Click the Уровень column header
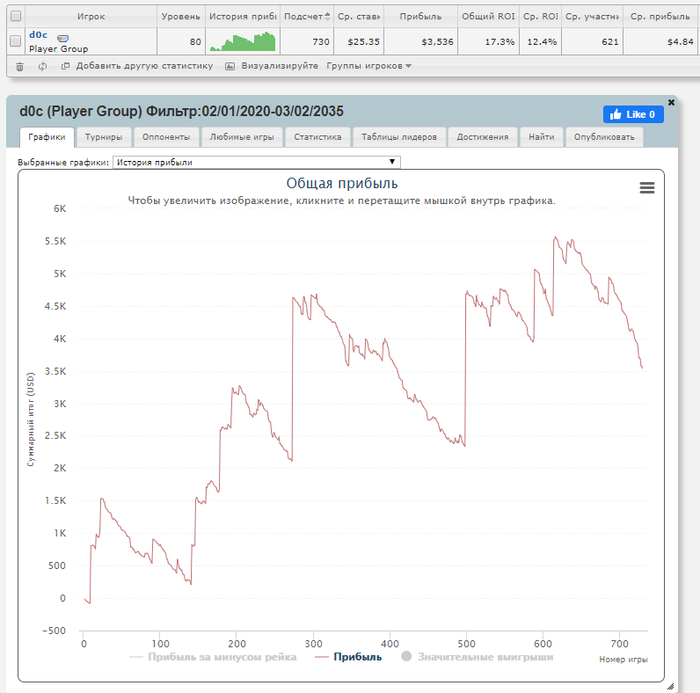700x693 pixels. [181, 17]
